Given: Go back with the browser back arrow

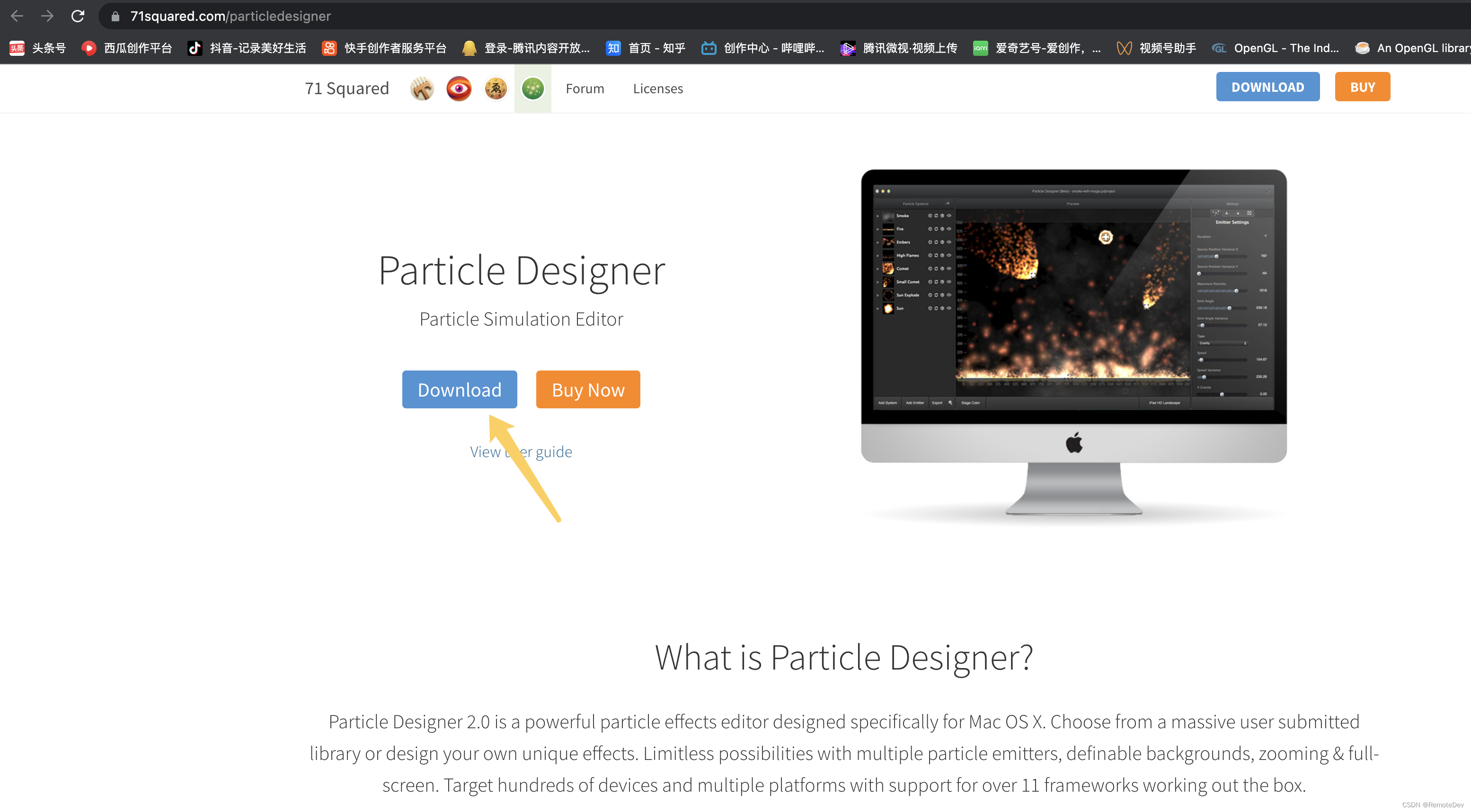Looking at the screenshot, I should [17, 16].
